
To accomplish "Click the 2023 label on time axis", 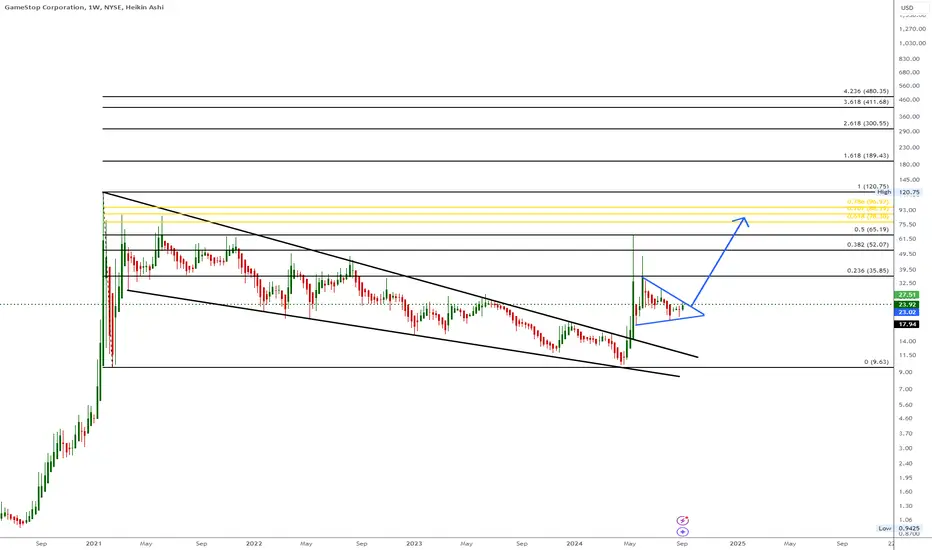I will tap(414, 543).
